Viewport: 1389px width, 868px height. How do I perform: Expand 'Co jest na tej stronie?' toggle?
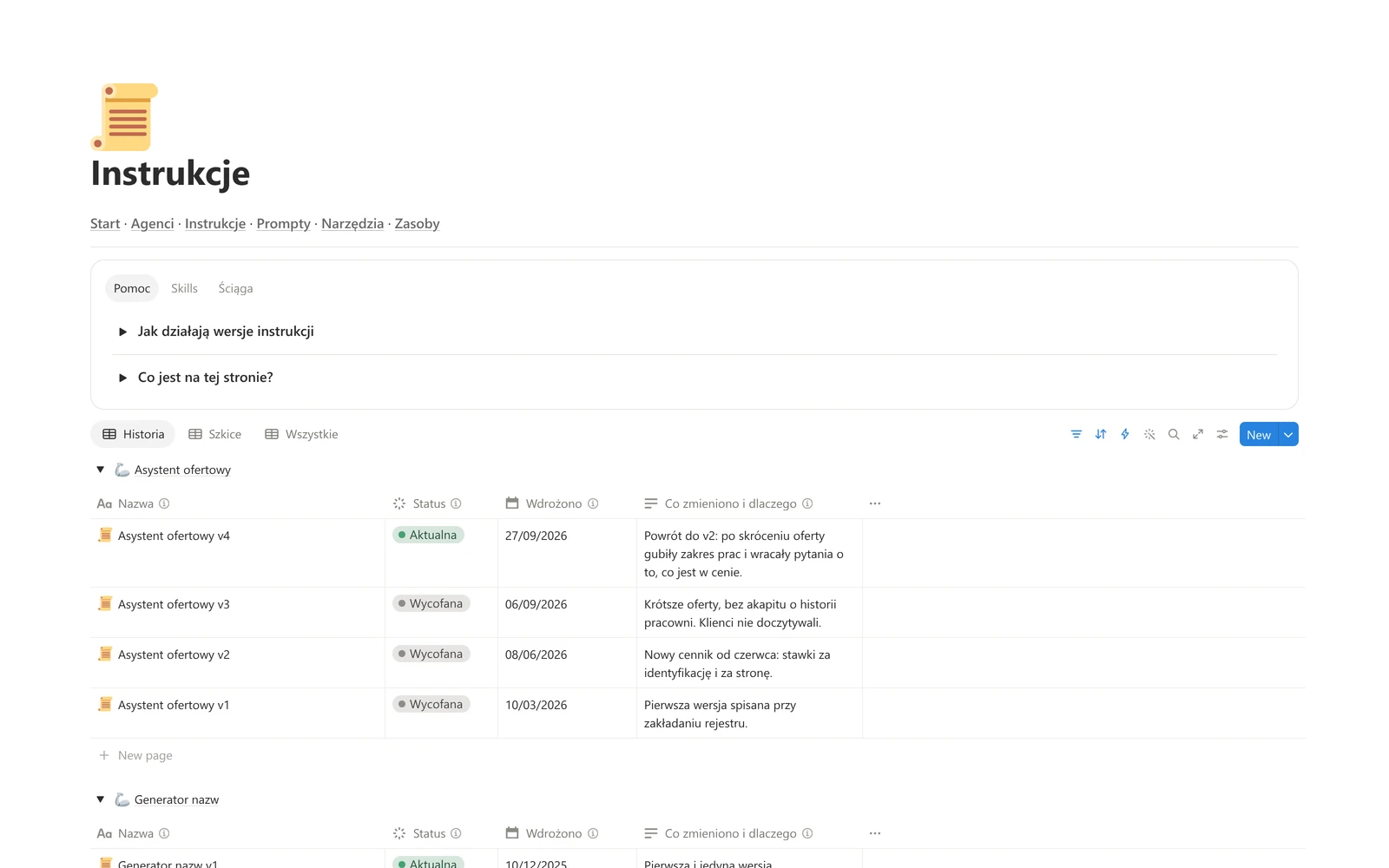[123, 378]
